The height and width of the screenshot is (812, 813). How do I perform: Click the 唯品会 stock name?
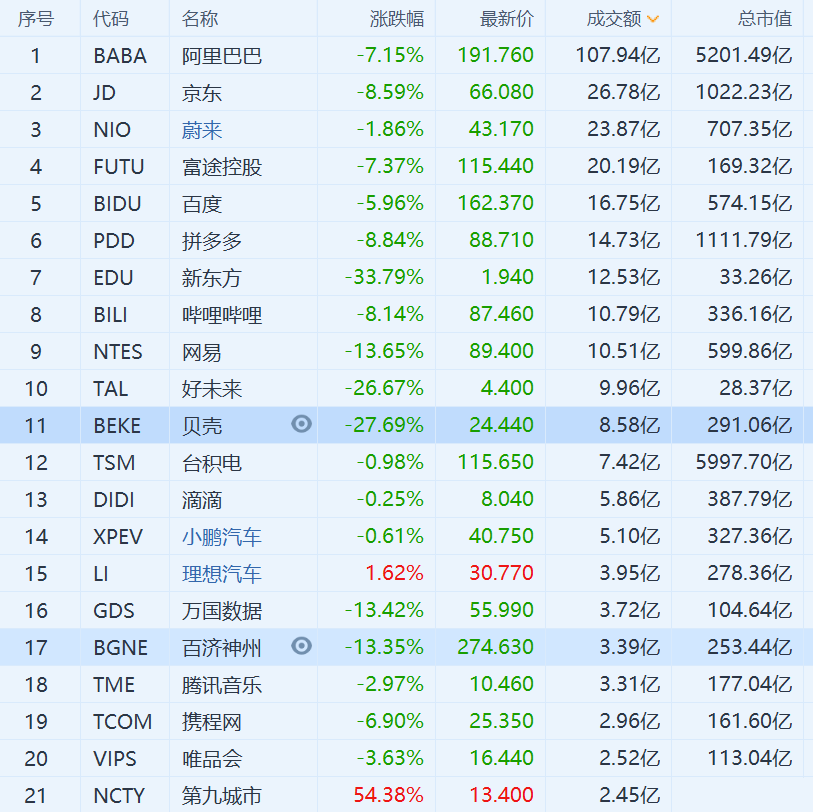(212, 759)
